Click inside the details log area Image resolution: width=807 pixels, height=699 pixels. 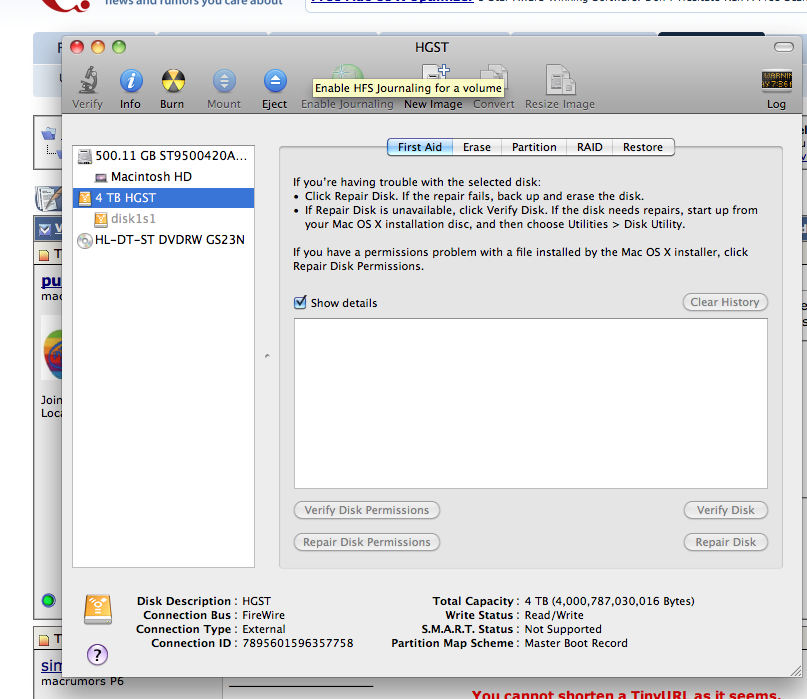coord(531,403)
